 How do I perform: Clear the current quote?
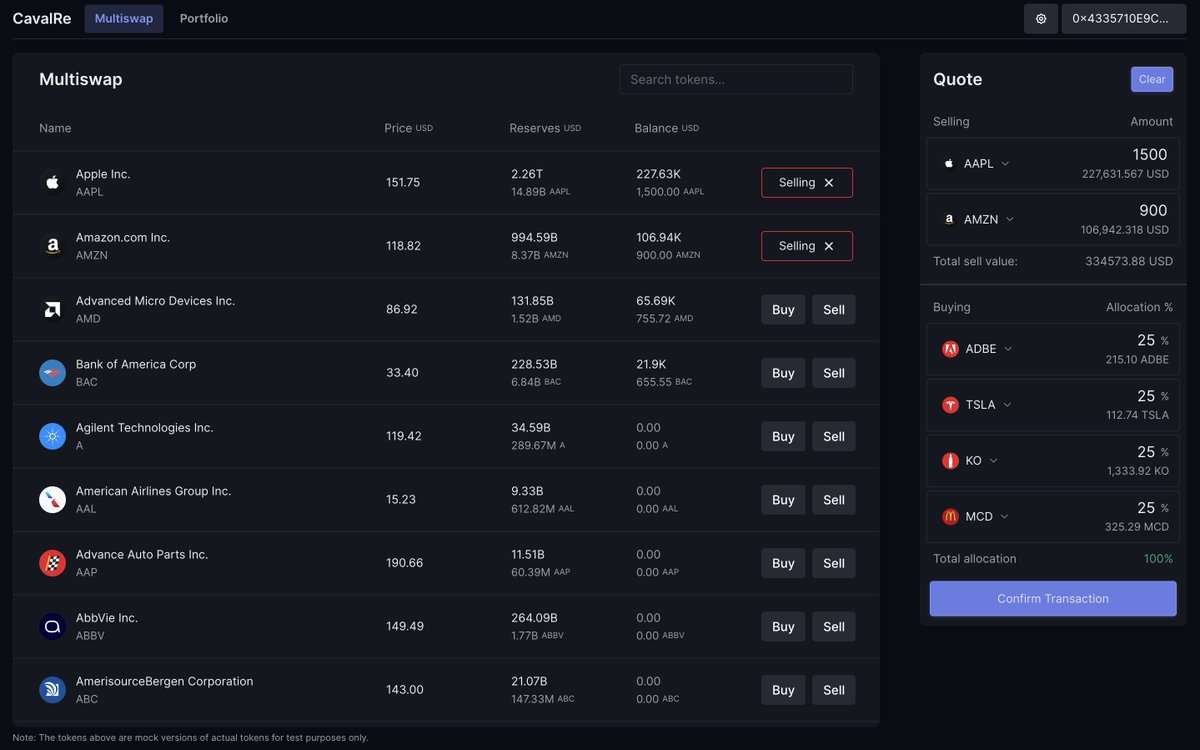pos(1152,78)
